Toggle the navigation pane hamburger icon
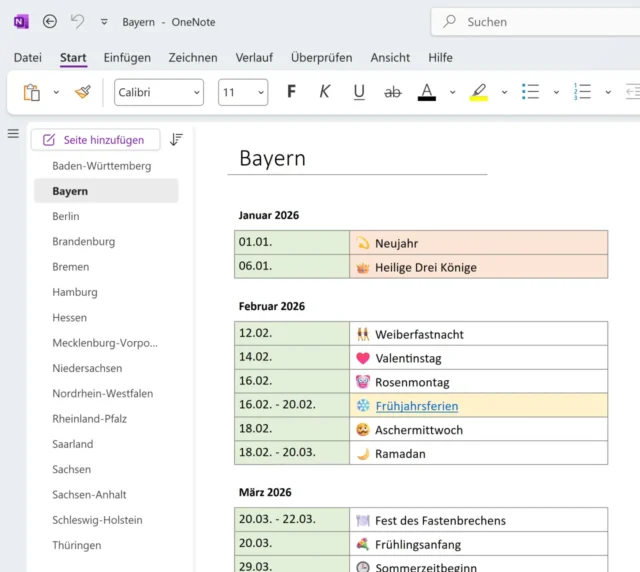The height and width of the screenshot is (572, 640). tap(13, 134)
